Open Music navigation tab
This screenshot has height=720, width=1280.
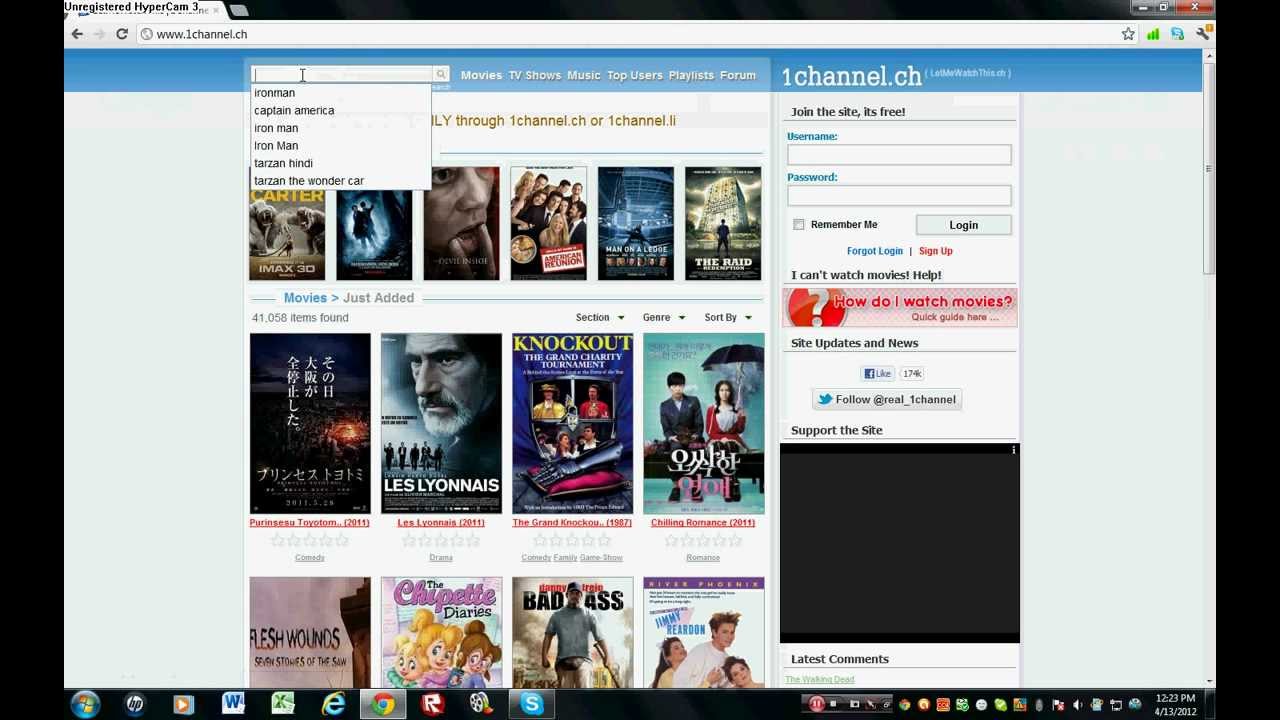[x=584, y=75]
